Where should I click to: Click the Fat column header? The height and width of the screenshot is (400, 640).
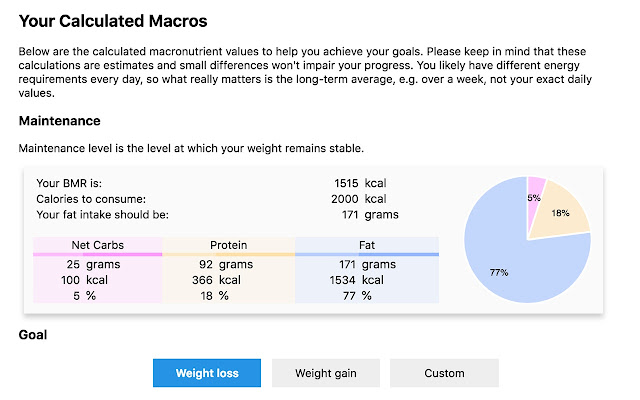pyautogui.click(x=367, y=245)
